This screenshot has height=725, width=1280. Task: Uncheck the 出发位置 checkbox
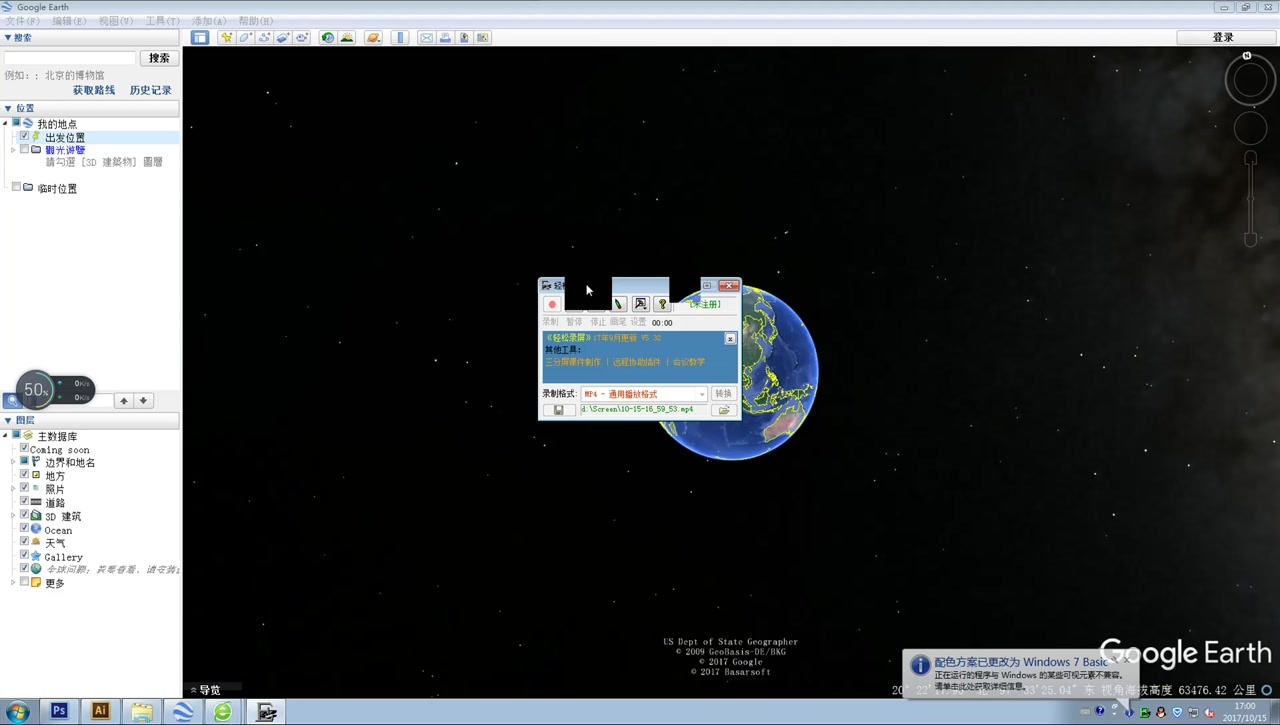pyautogui.click(x=24, y=136)
